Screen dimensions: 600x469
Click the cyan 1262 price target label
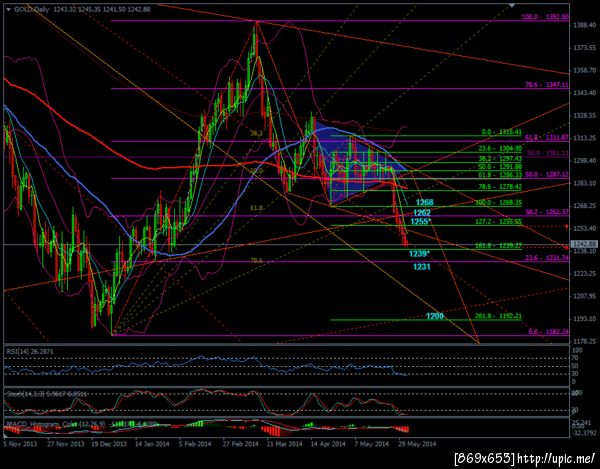422,212
